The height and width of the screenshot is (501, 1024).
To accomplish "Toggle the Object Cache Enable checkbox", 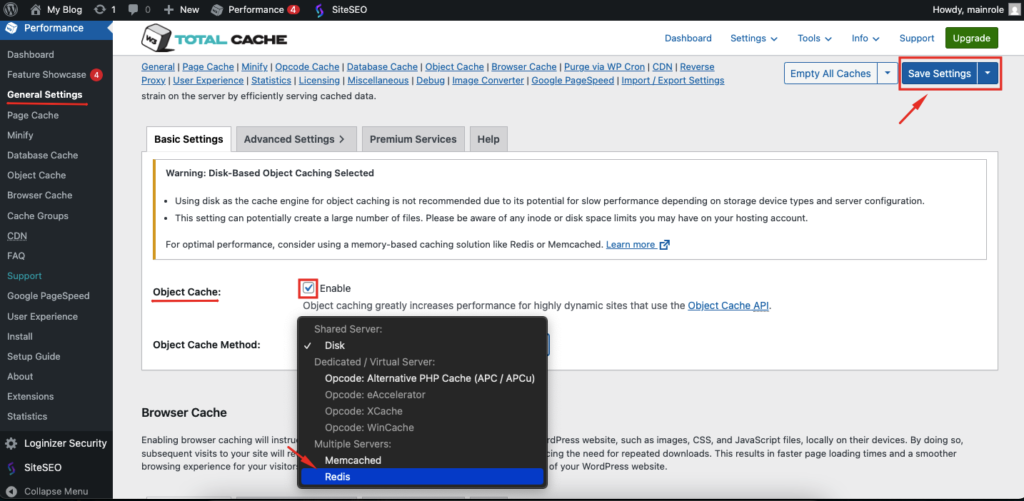I will coord(309,288).
